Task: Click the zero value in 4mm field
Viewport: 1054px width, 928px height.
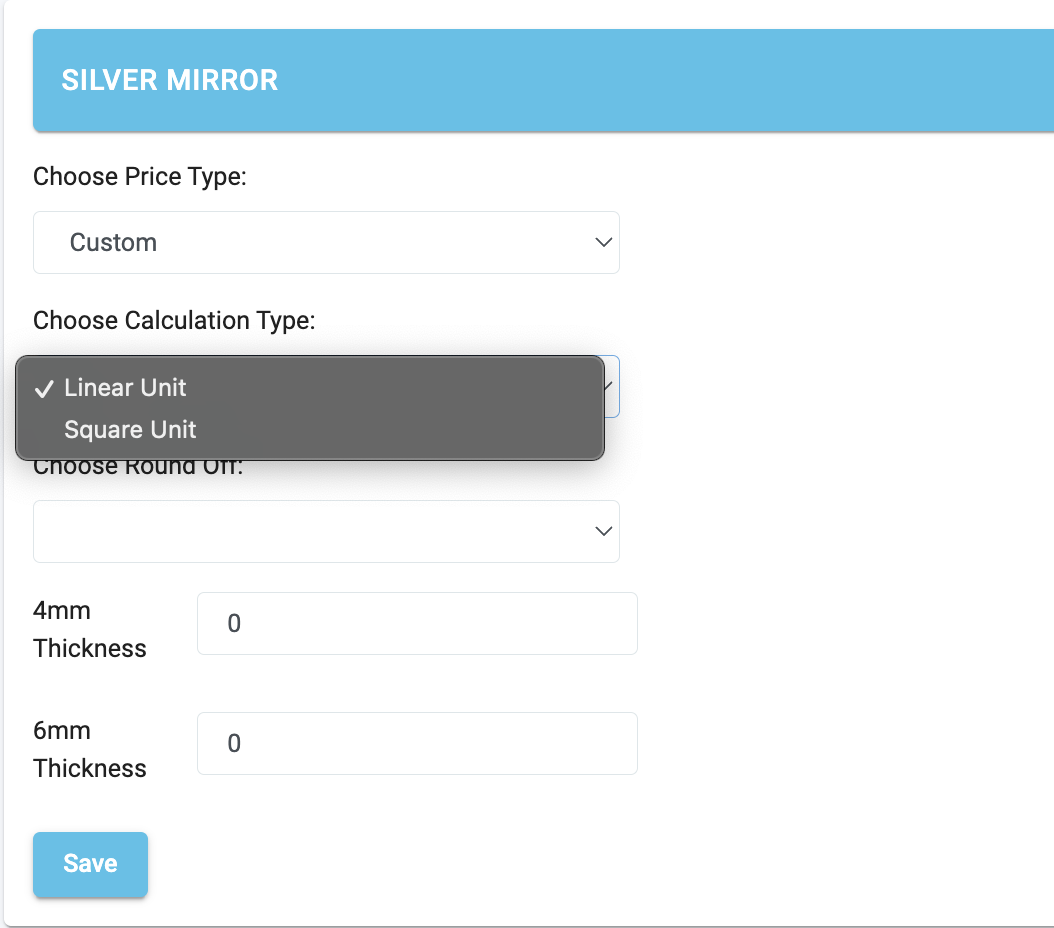Action: [x=234, y=624]
